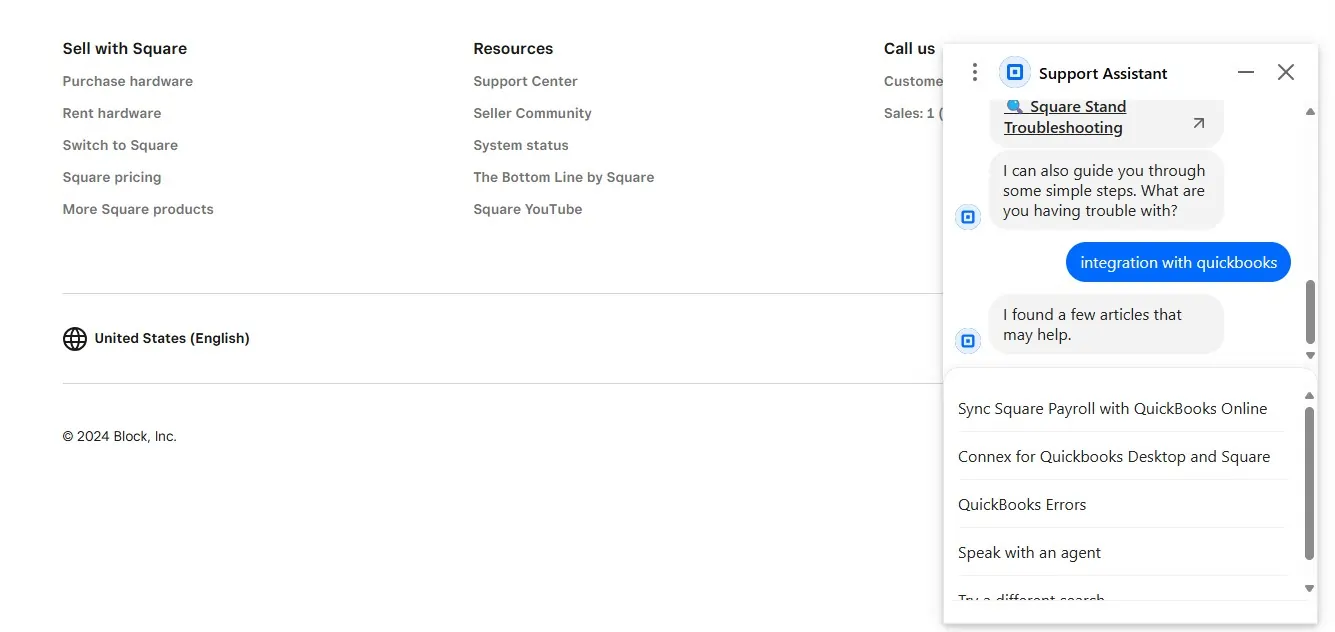Click the Support Assistant title text
The width and height of the screenshot is (1335, 632).
(x=1103, y=73)
